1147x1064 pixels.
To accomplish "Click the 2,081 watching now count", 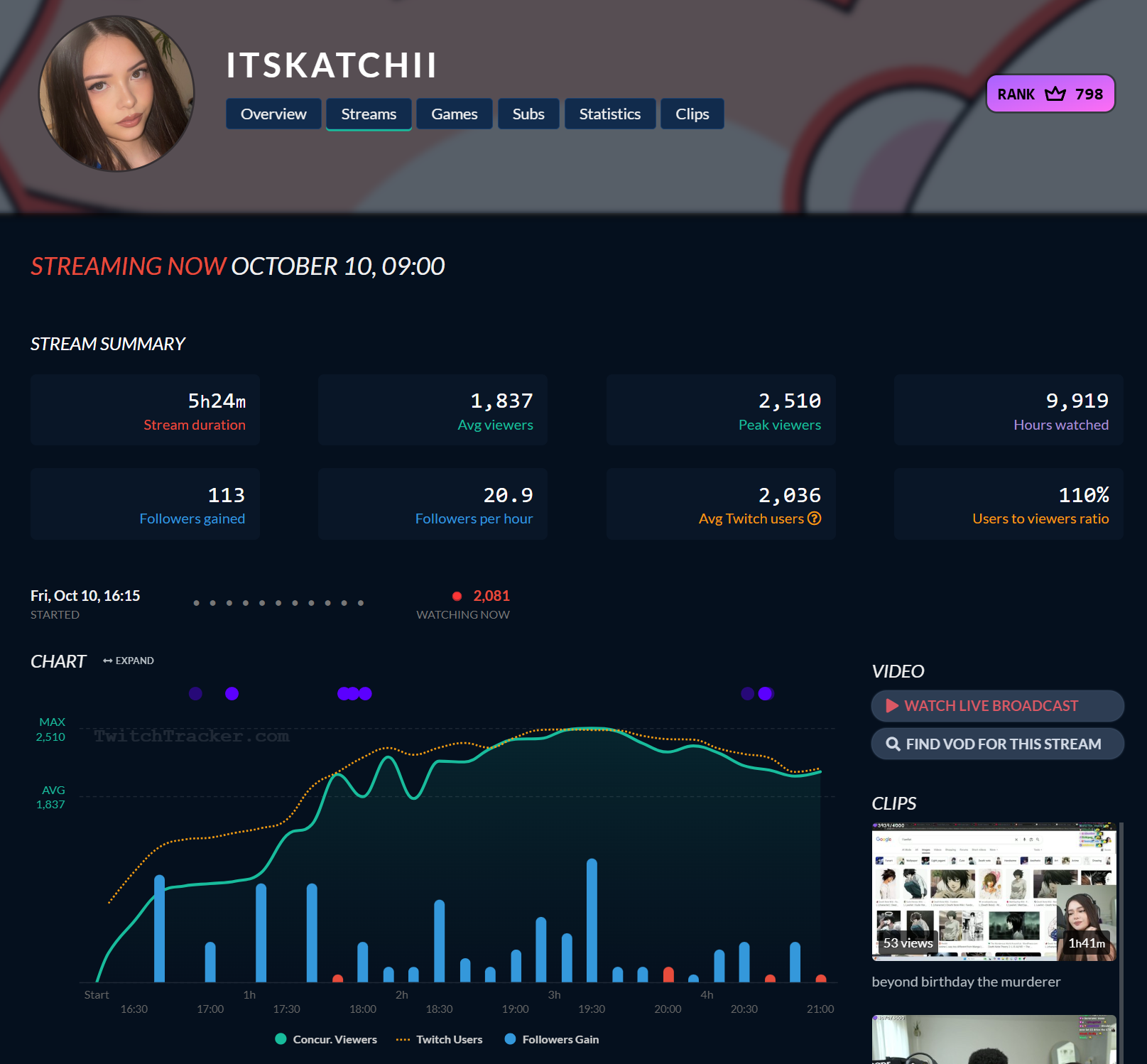I will [491, 596].
